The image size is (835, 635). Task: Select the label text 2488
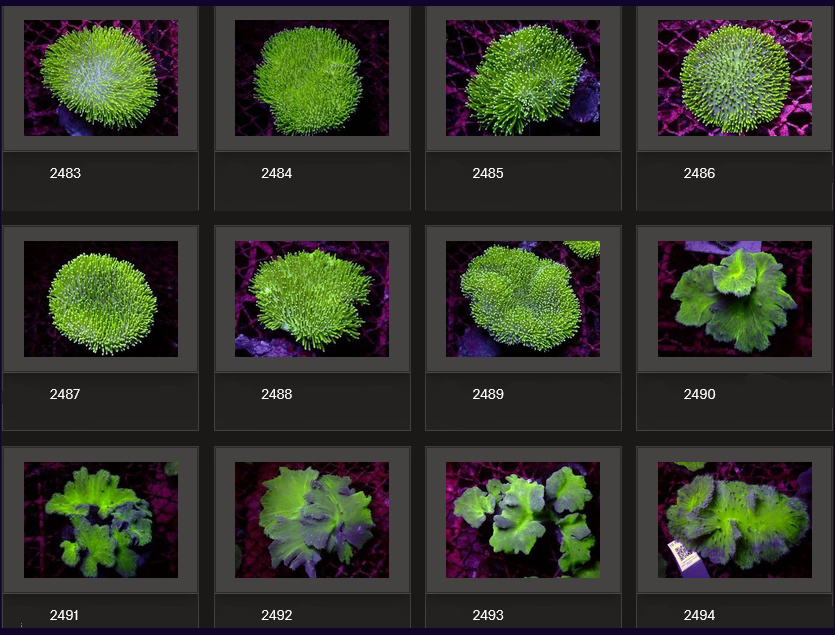pyautogui.click(x=276, y=394)
